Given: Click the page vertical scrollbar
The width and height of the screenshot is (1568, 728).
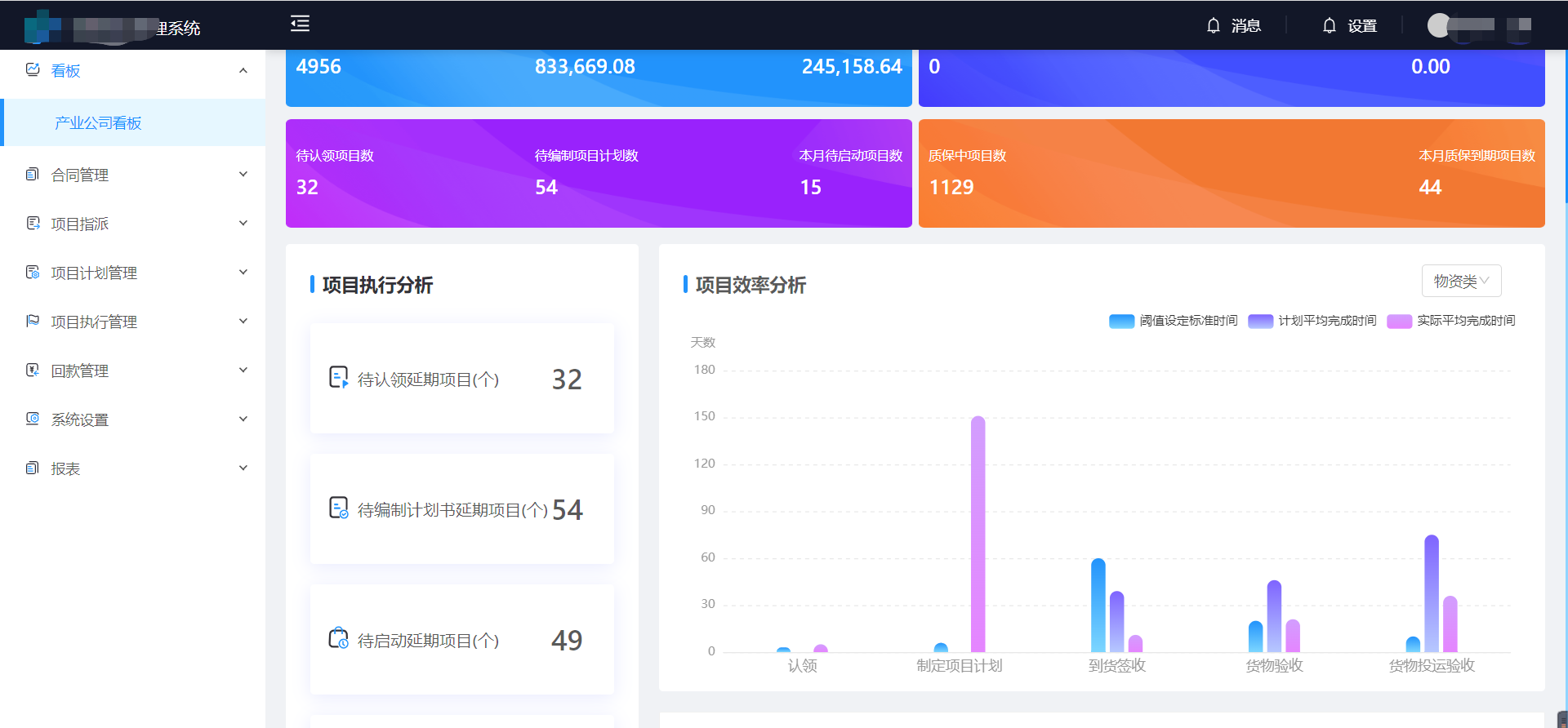Looking at the screenshot, I should (1566, 127).
